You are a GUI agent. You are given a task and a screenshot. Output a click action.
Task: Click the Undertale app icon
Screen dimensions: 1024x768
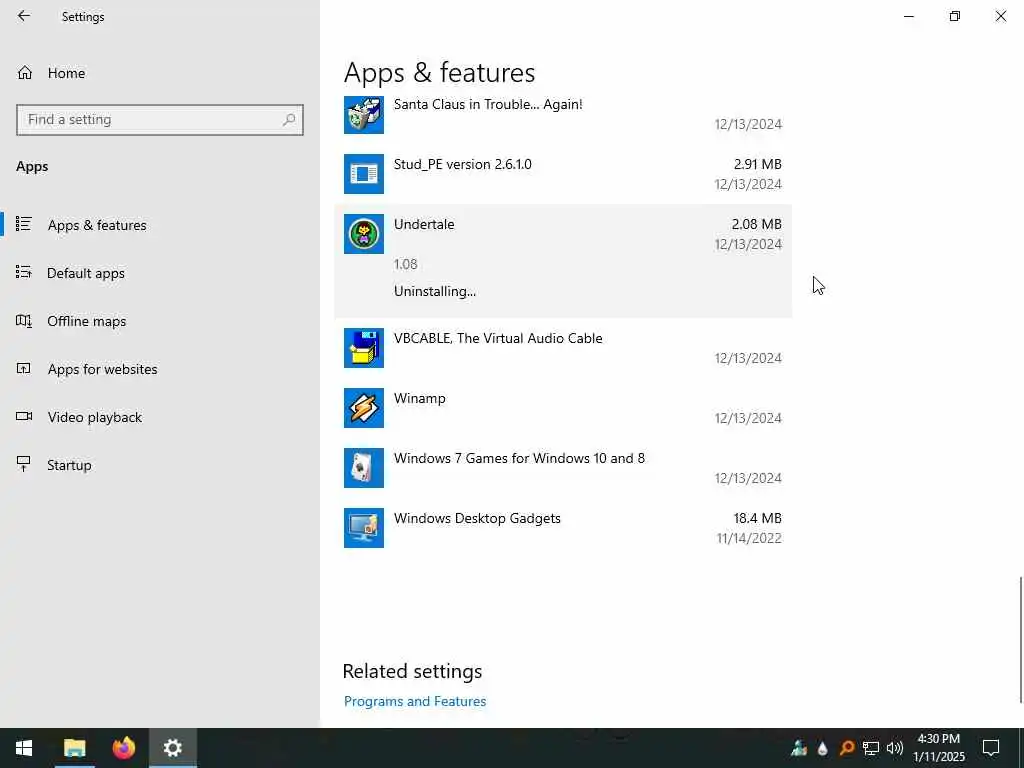click(364, 234)
